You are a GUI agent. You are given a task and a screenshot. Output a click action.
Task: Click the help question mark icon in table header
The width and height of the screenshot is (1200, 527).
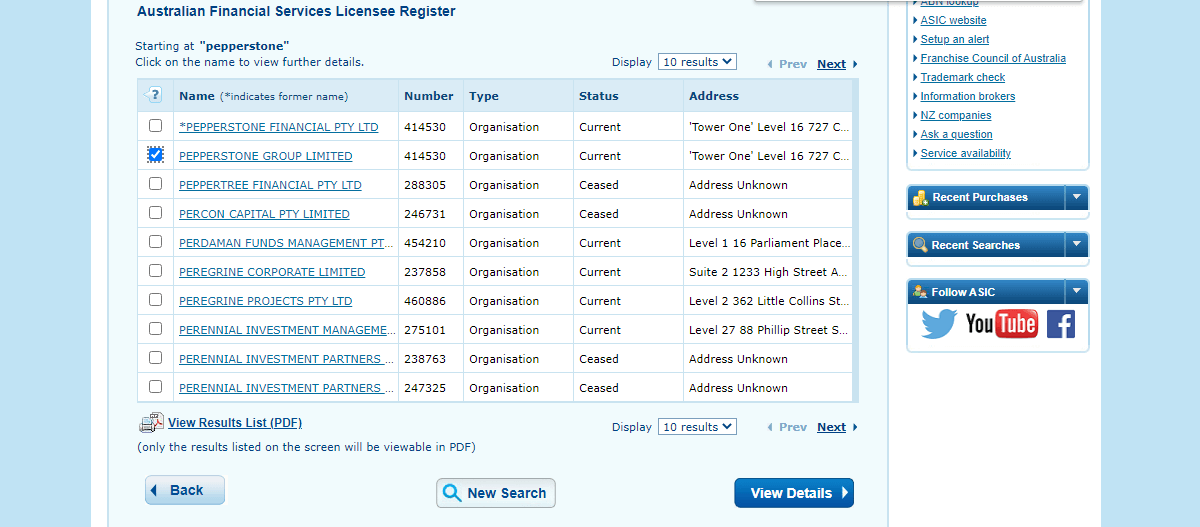pyautogui.click(x=154, y=95)
